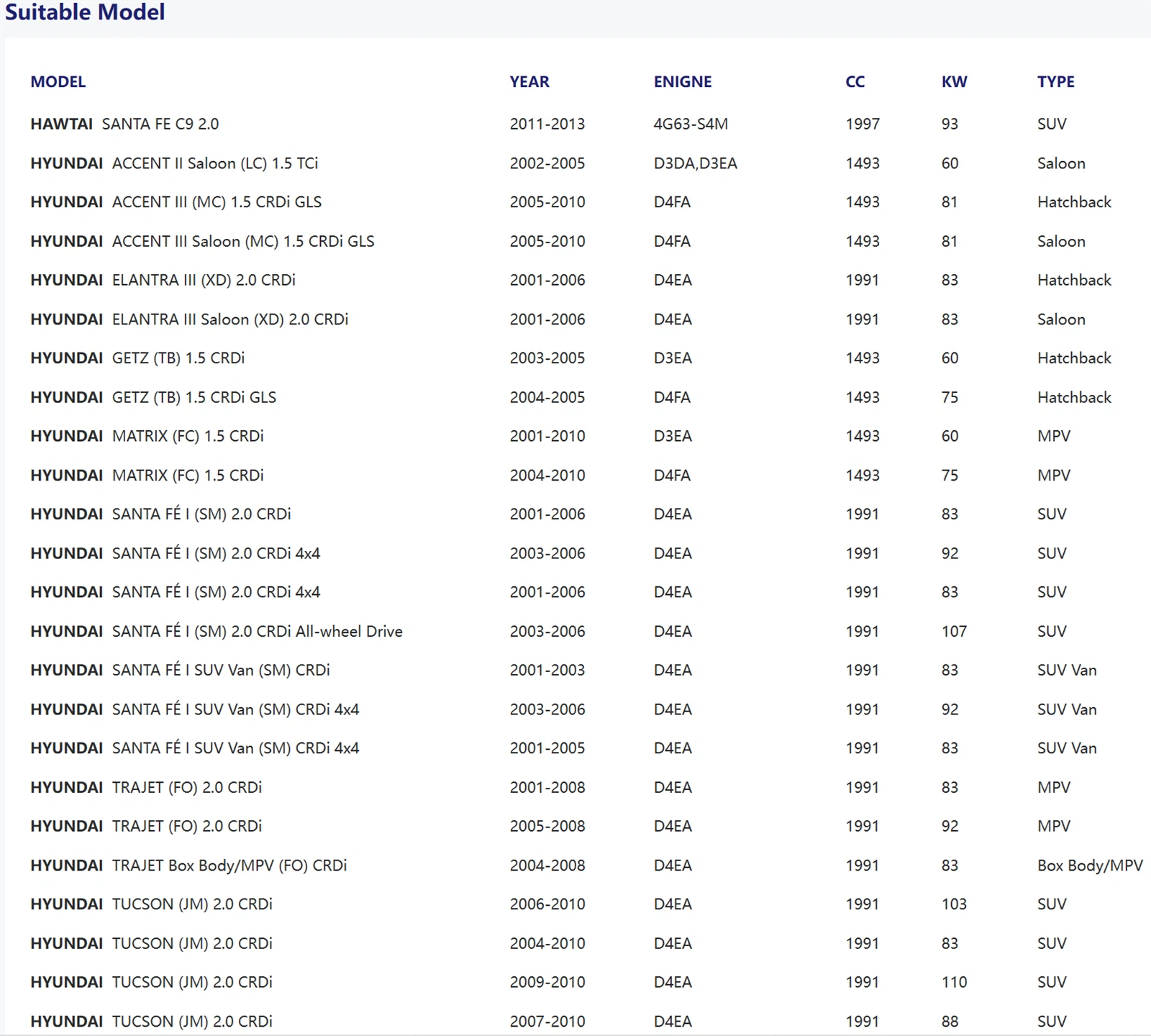The width and height of the screenshot is (1151, 1036).
Task: Click year range 2011-2013
Action: 547,124
